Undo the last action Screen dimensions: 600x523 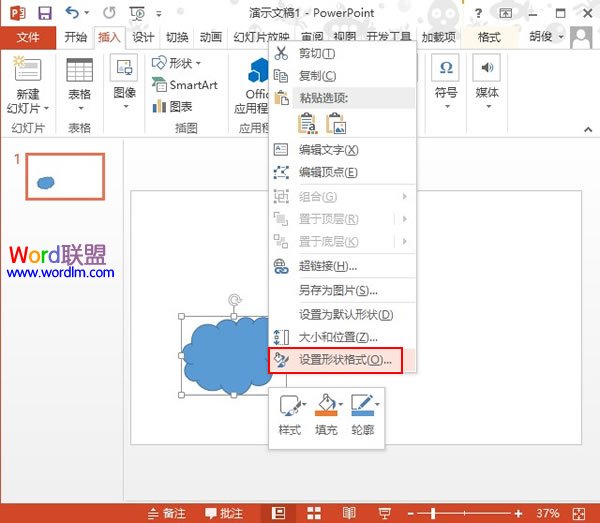pyautogui.click(x=73, y=13)
